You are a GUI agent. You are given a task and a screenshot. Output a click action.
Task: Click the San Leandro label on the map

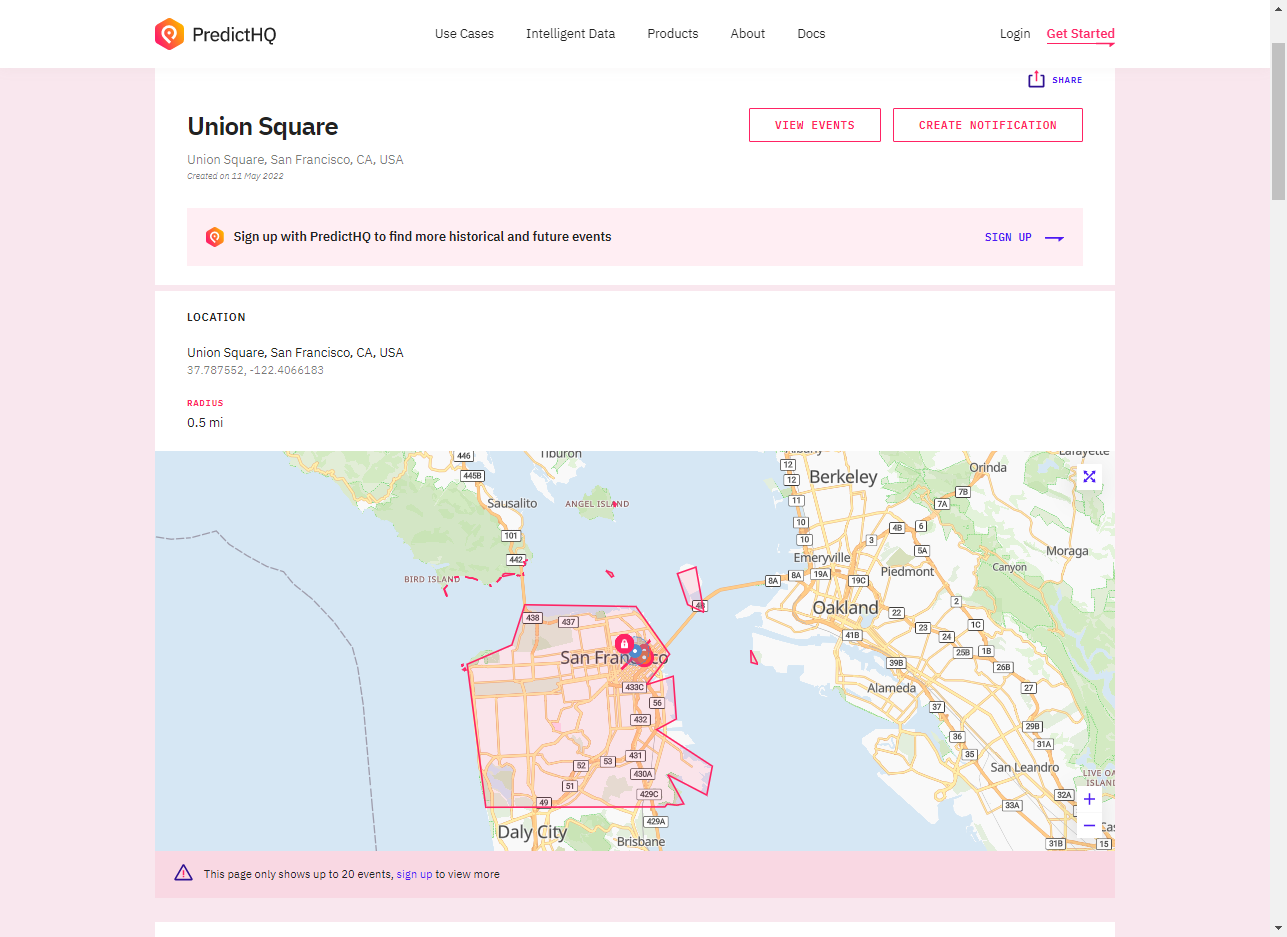coord(1024,768)
